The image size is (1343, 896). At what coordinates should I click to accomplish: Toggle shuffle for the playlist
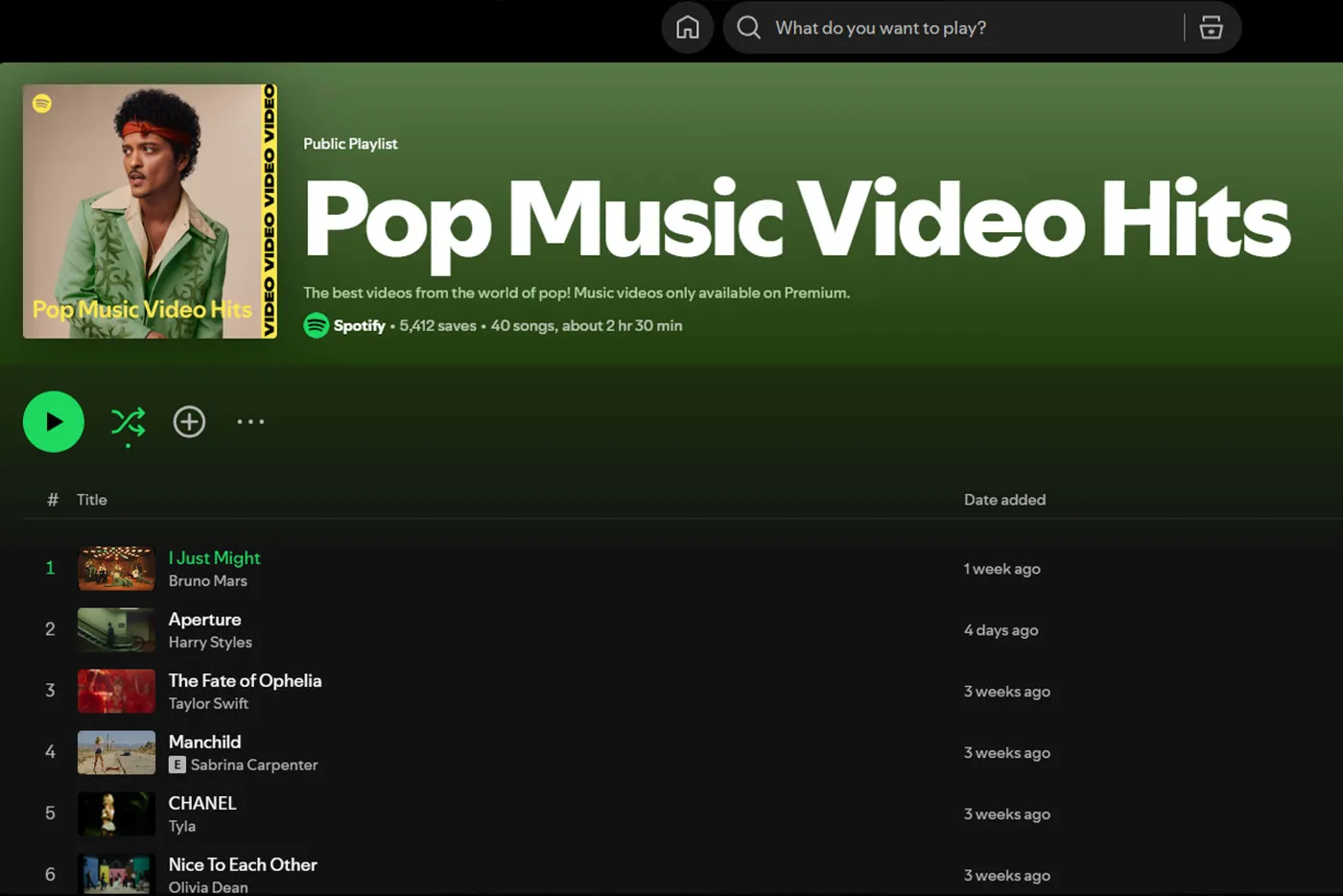[x=128, y=422]
